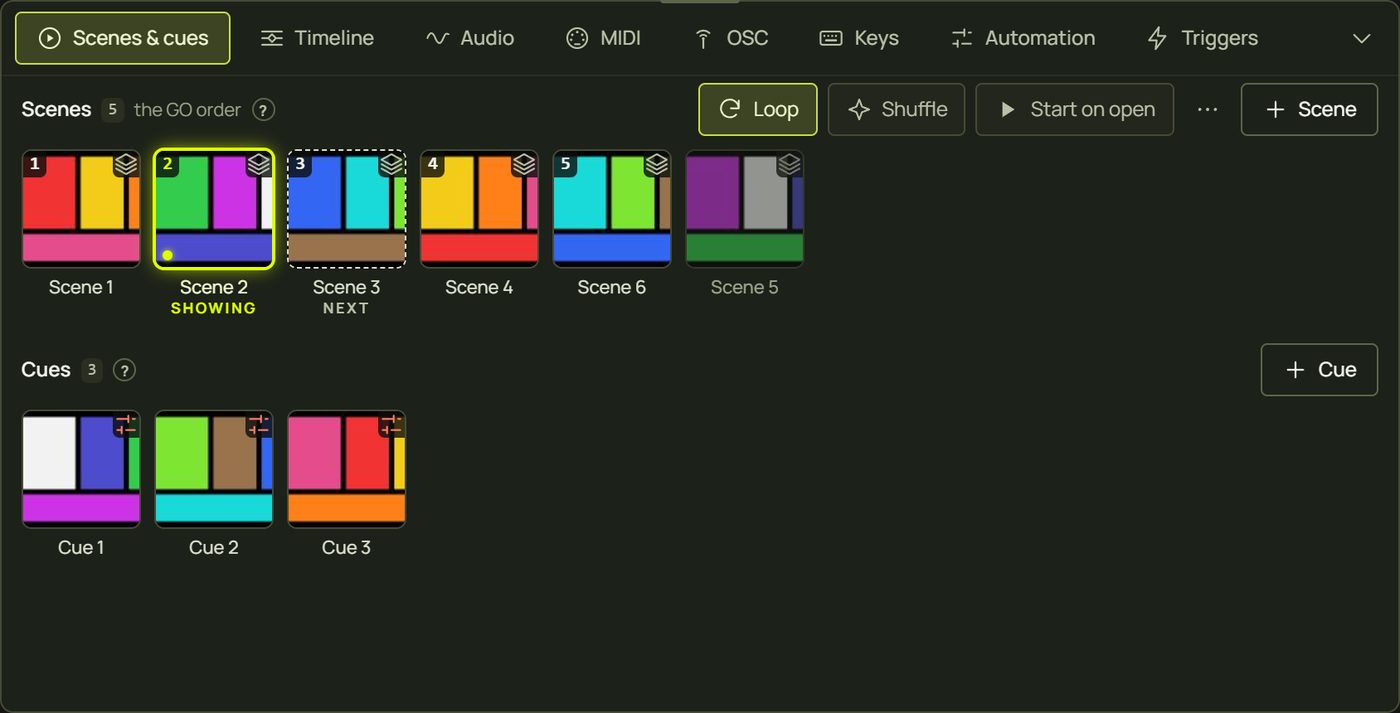The width and height of the screenshot is (1400, 713).
Task: Switch to the MIDI tab
Action: pyautogui.click(x=603, y=38)
